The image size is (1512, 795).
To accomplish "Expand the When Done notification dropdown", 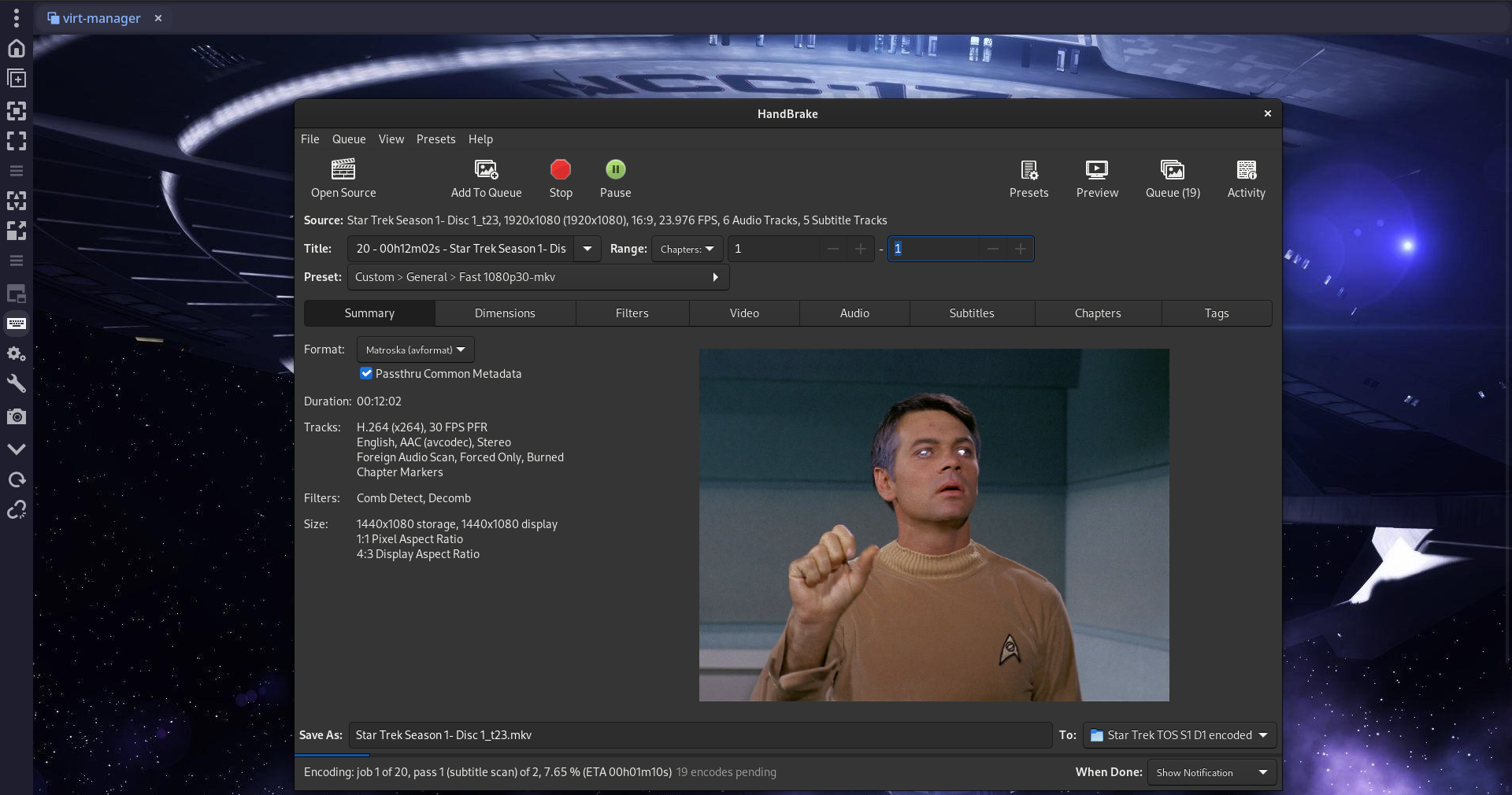I will [1211, 773].
